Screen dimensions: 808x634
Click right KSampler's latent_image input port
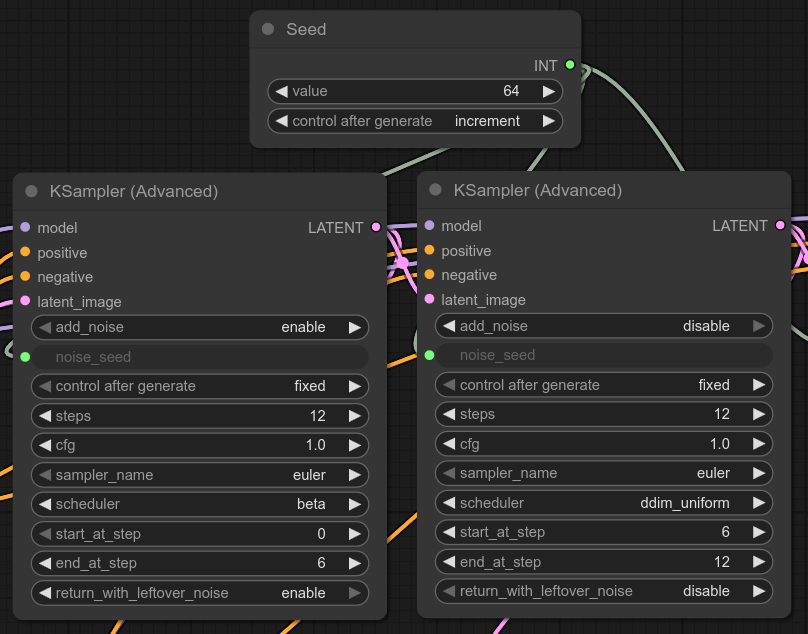(x=429, y=299)
